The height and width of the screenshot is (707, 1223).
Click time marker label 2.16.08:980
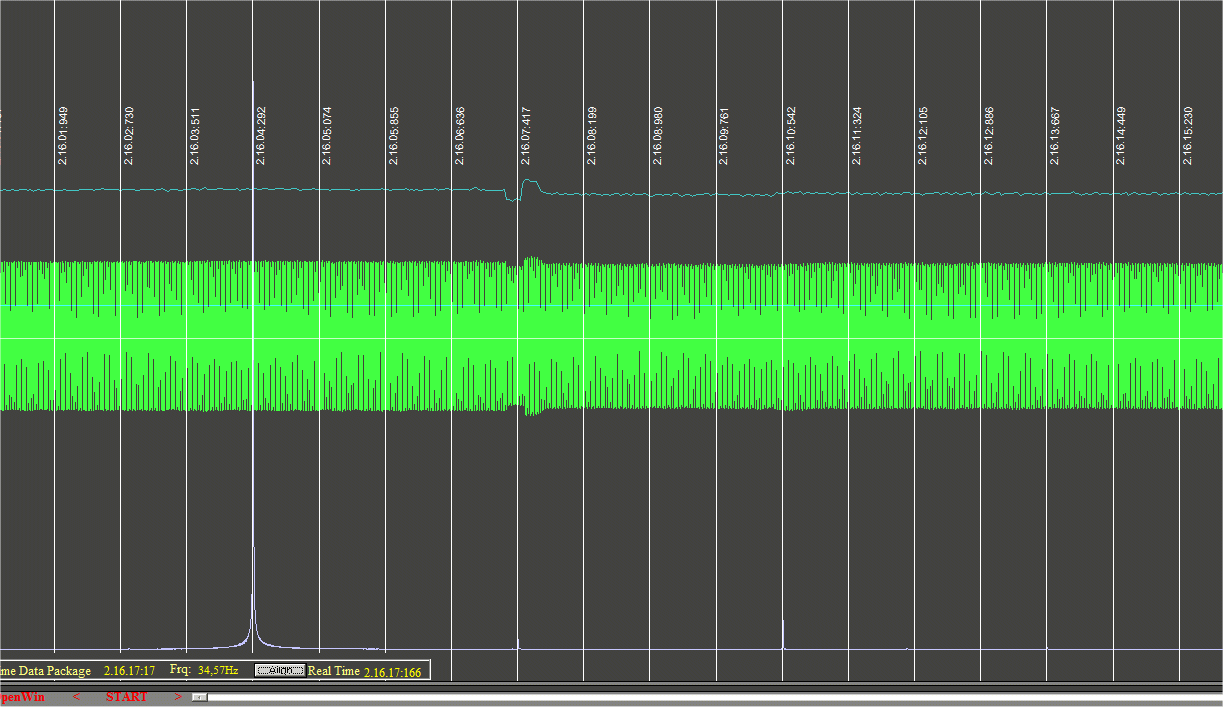click(658, 135)
